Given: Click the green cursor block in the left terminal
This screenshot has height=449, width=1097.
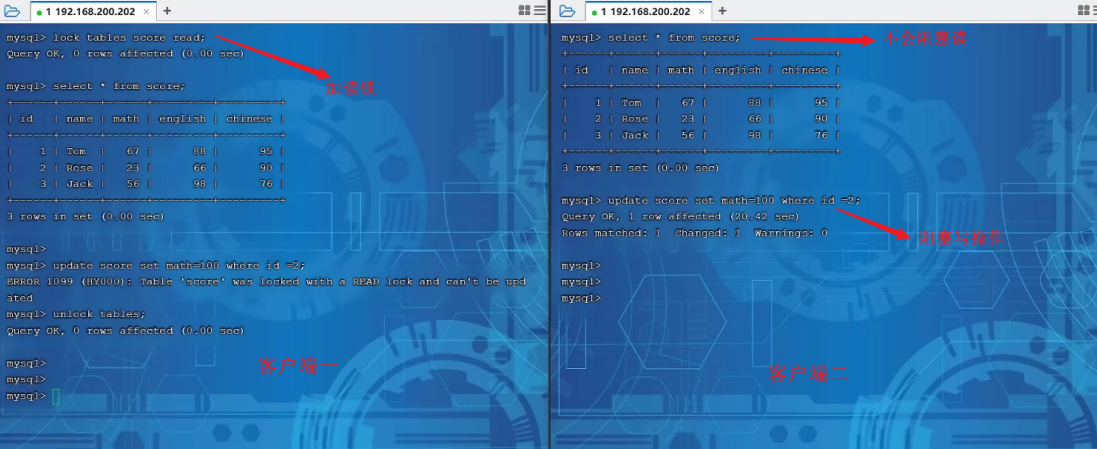Looking at the screenshot, I should (56, 397).
